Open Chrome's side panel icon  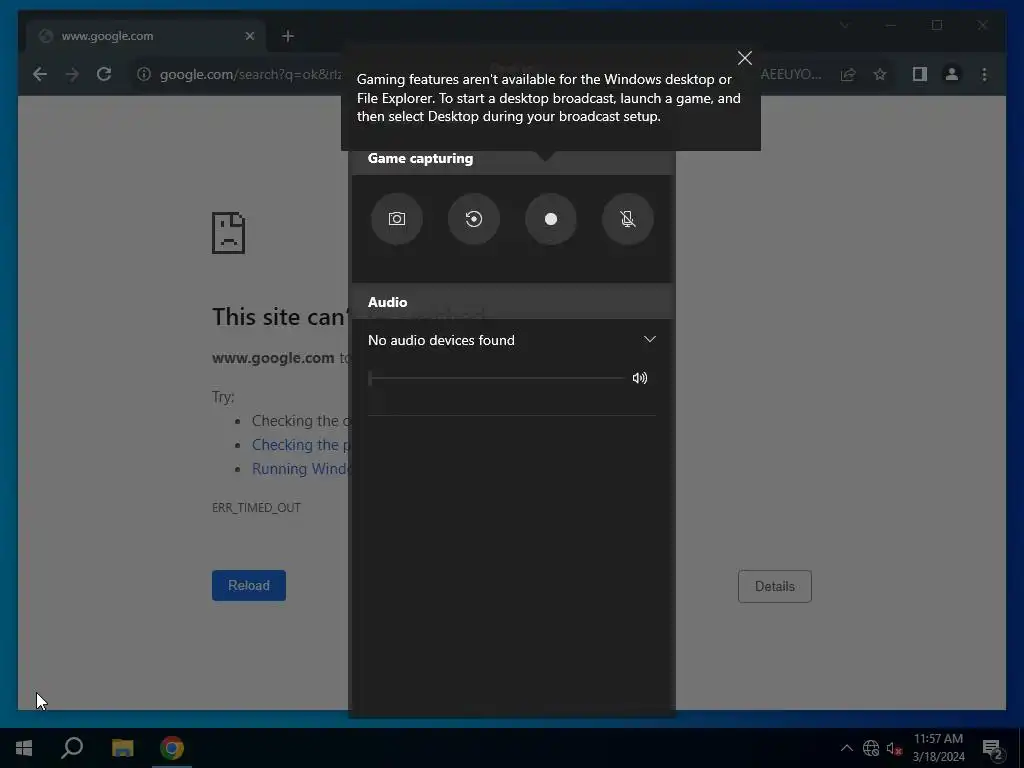[x=920, y=74]
